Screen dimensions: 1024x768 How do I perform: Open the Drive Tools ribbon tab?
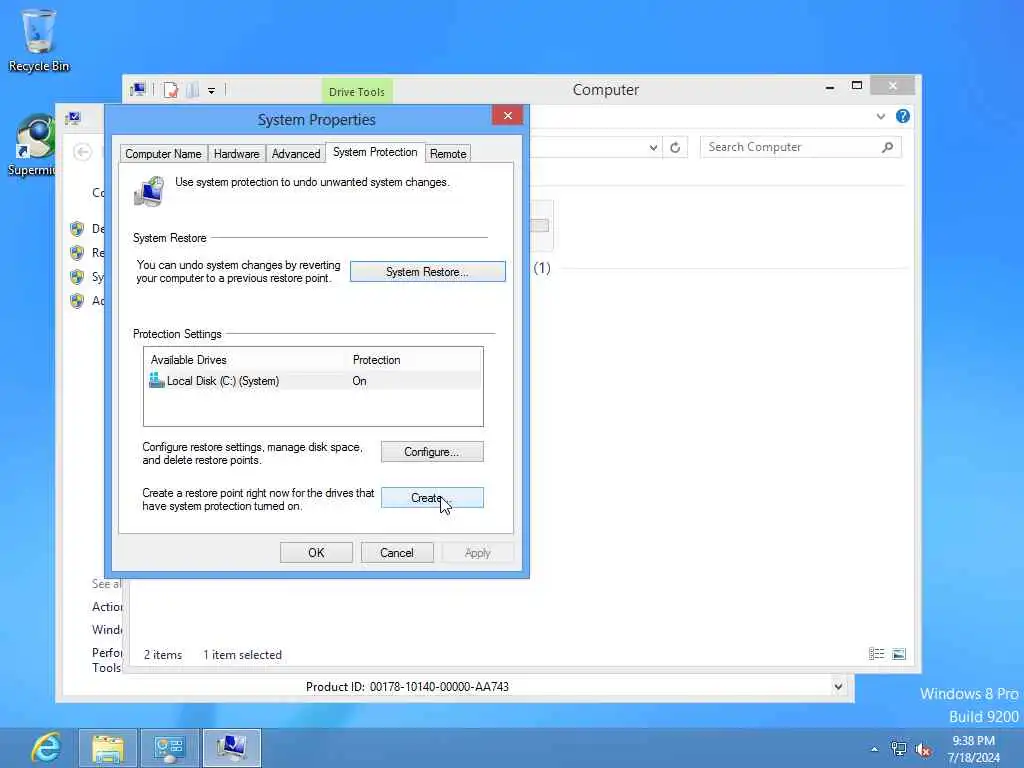point(357,92)
